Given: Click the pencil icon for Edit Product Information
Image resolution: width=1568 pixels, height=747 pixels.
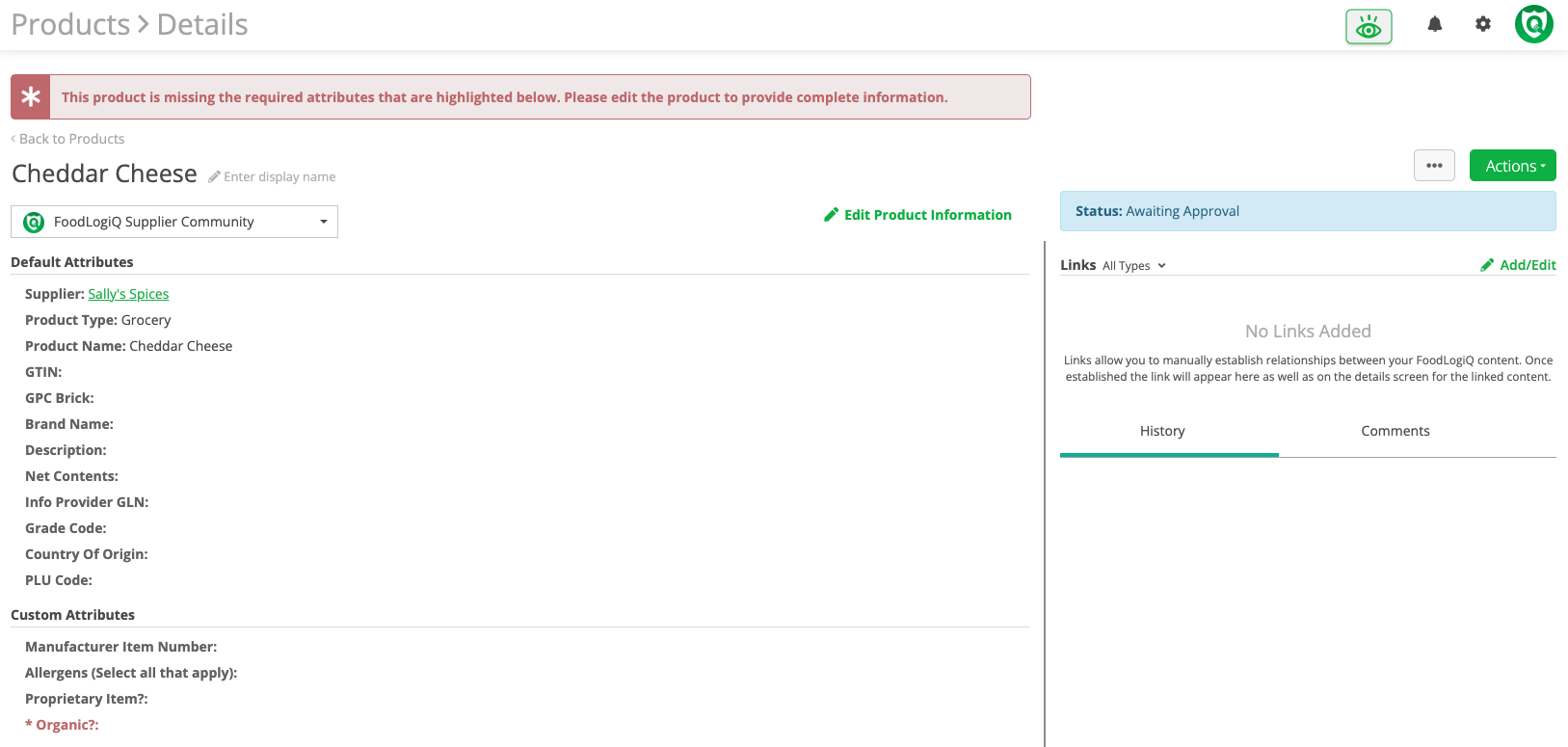Looking at the screenshot, I should (x=831, y=215).
